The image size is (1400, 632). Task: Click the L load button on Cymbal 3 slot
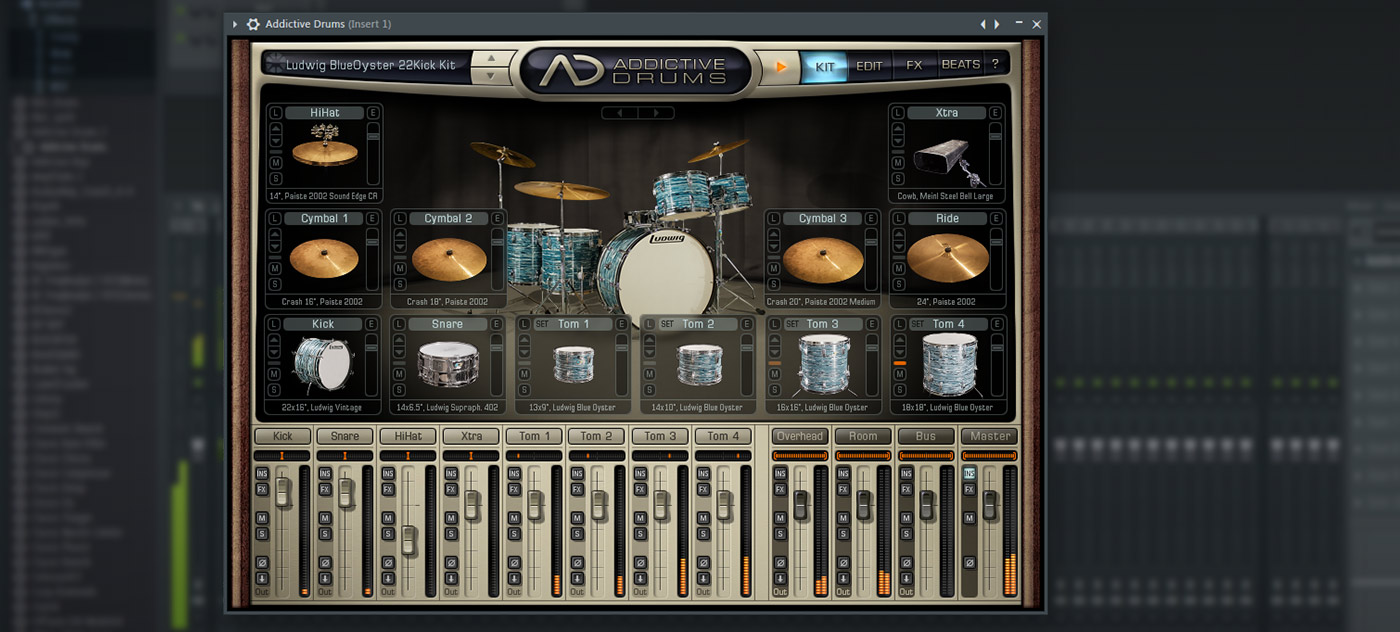(x=774, y=218)
